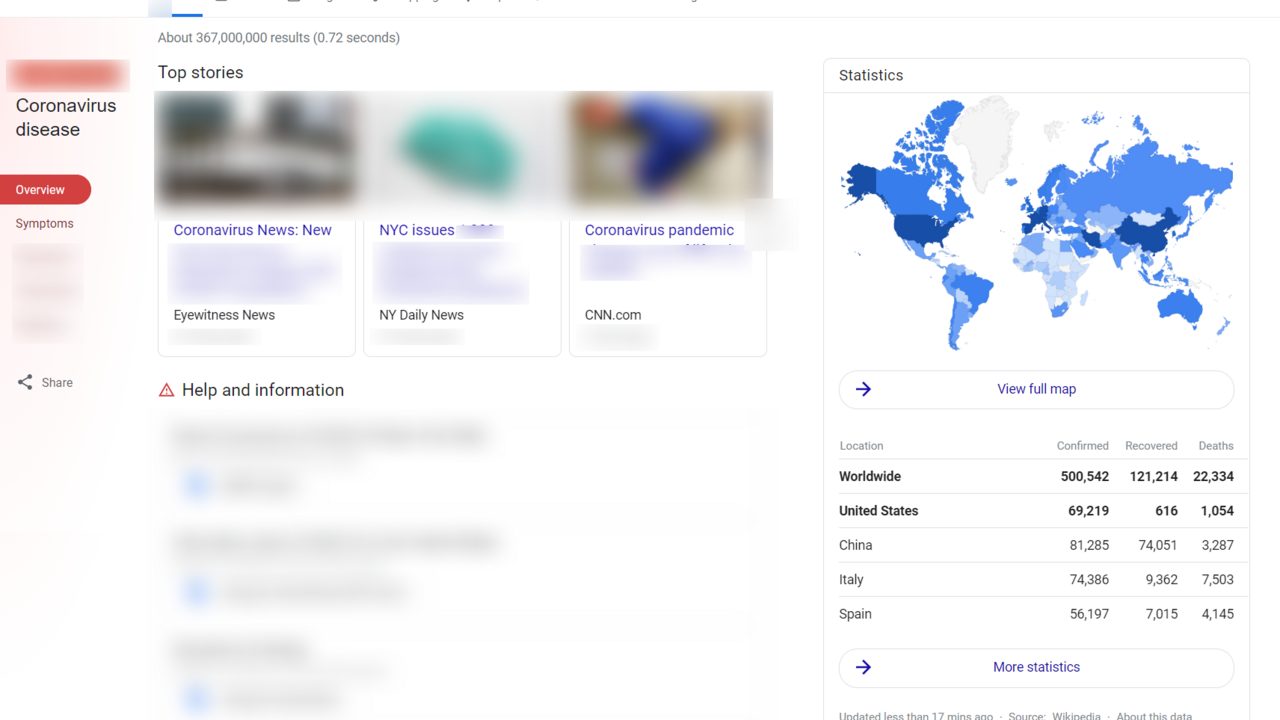Click the CNN.com source name

tap(613, 315)
